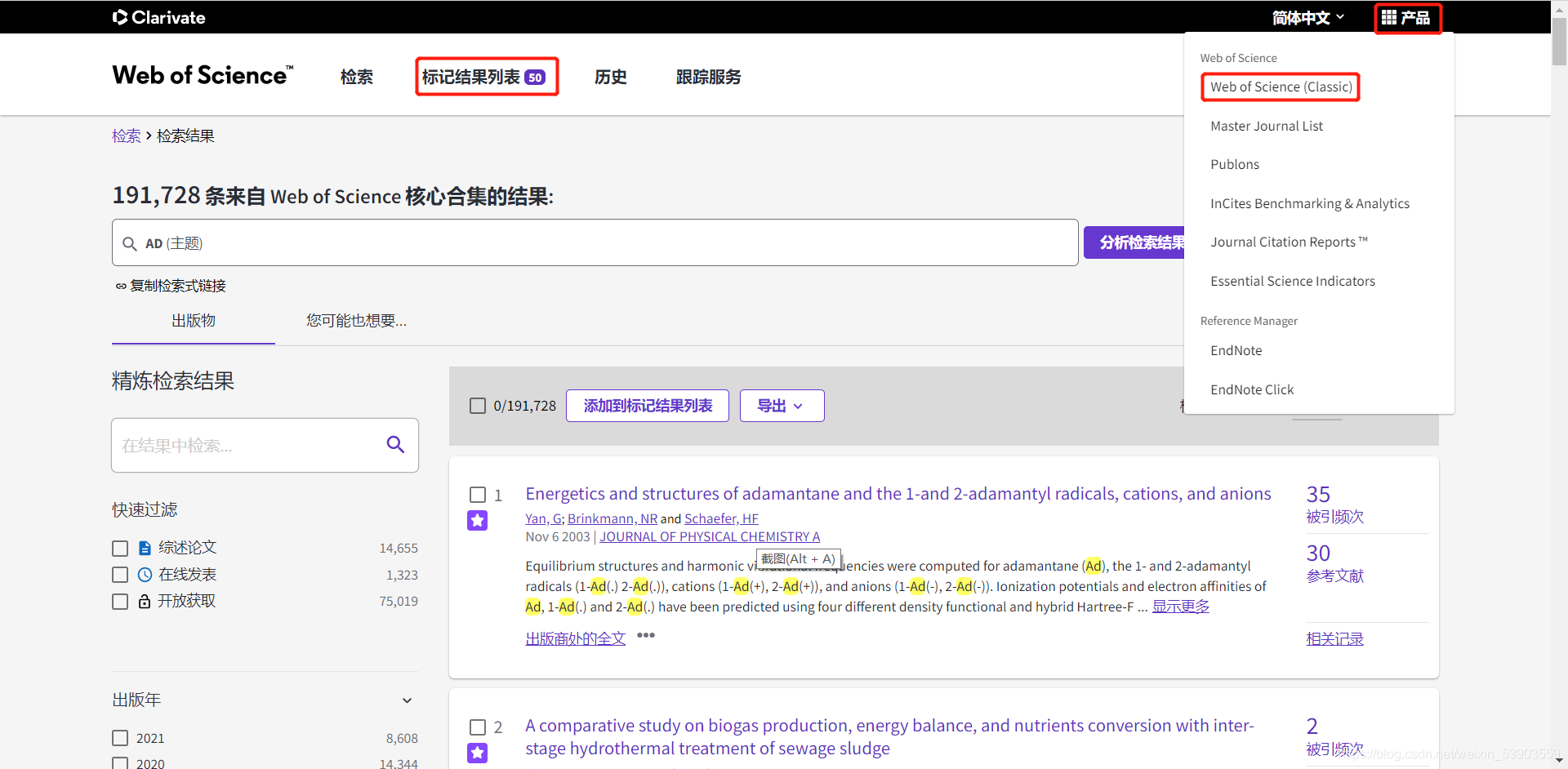The height and width of the screenshot is (769, 1568).
Task: Click in the AD (主题) query field
Action: pyautogui.click(x=595, y=242)
